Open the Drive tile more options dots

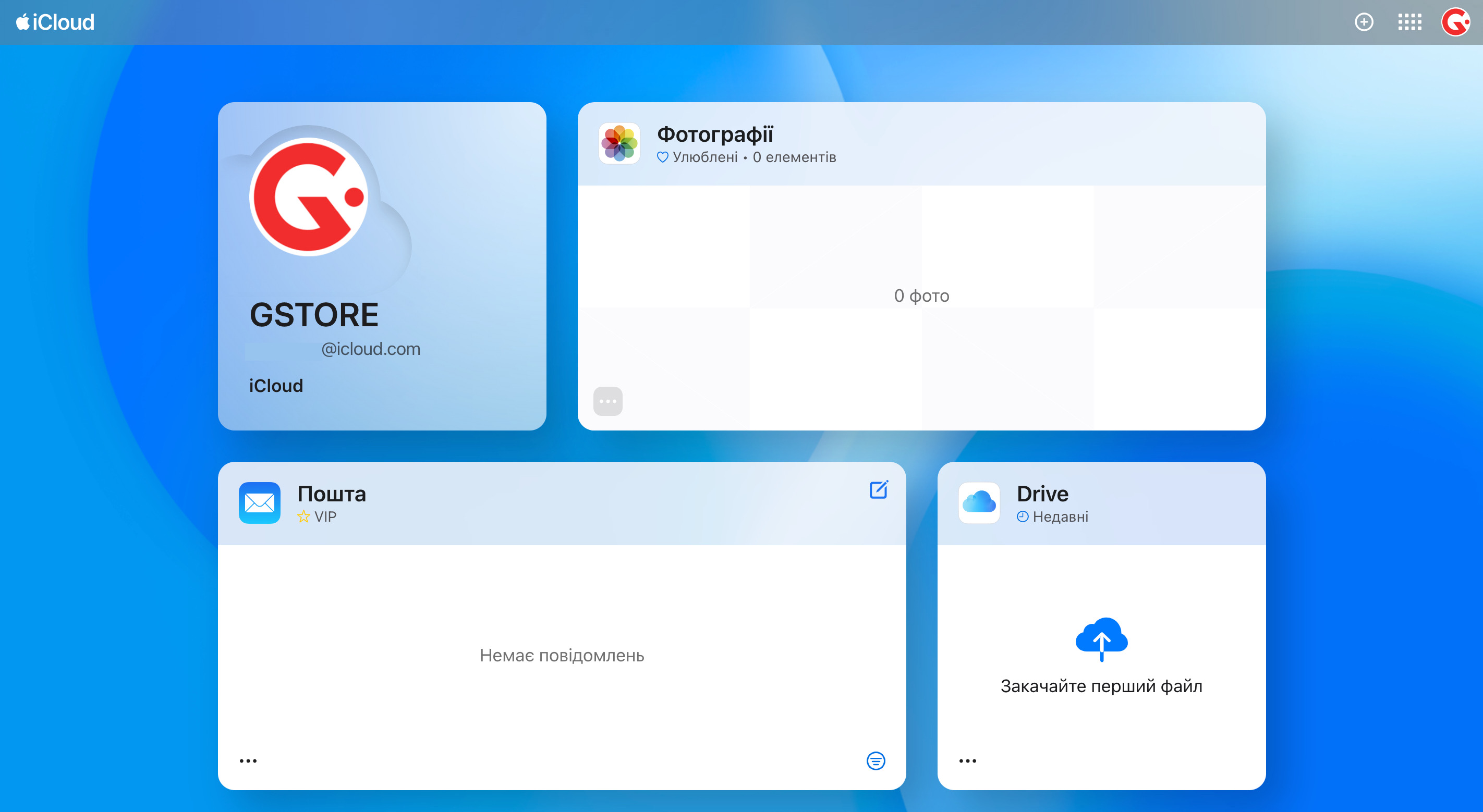[968, 761]
